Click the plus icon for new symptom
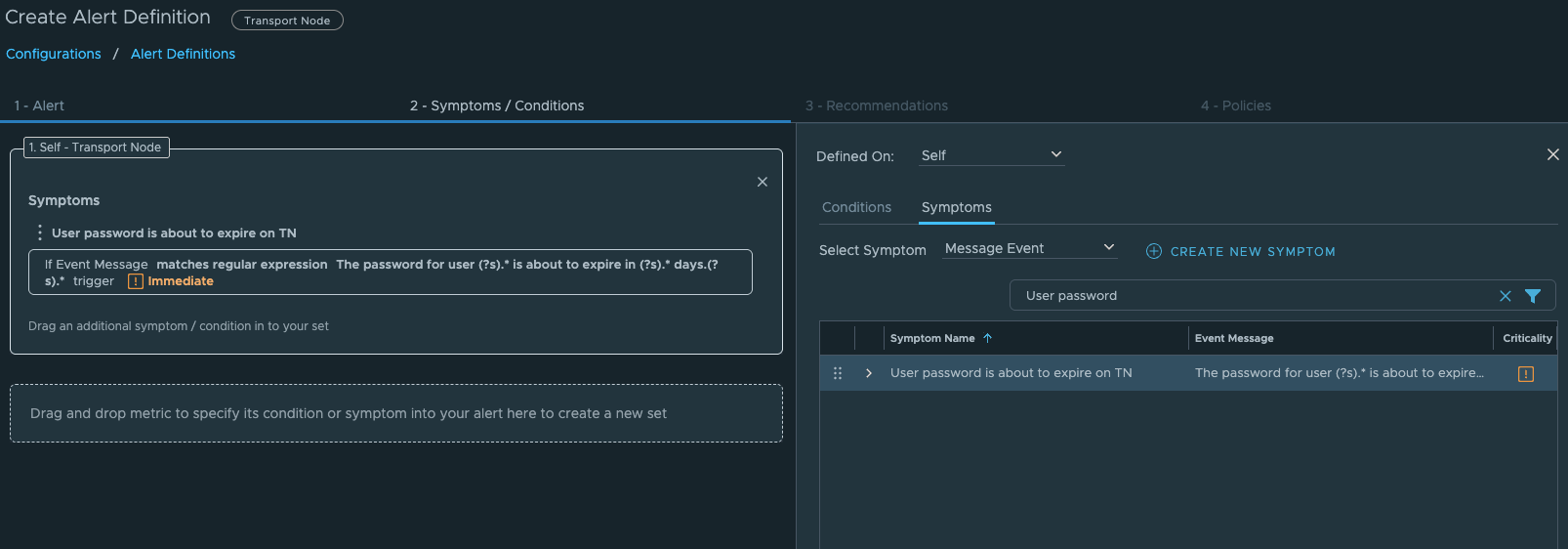Screen dimensions: 1568x549 1153,251
